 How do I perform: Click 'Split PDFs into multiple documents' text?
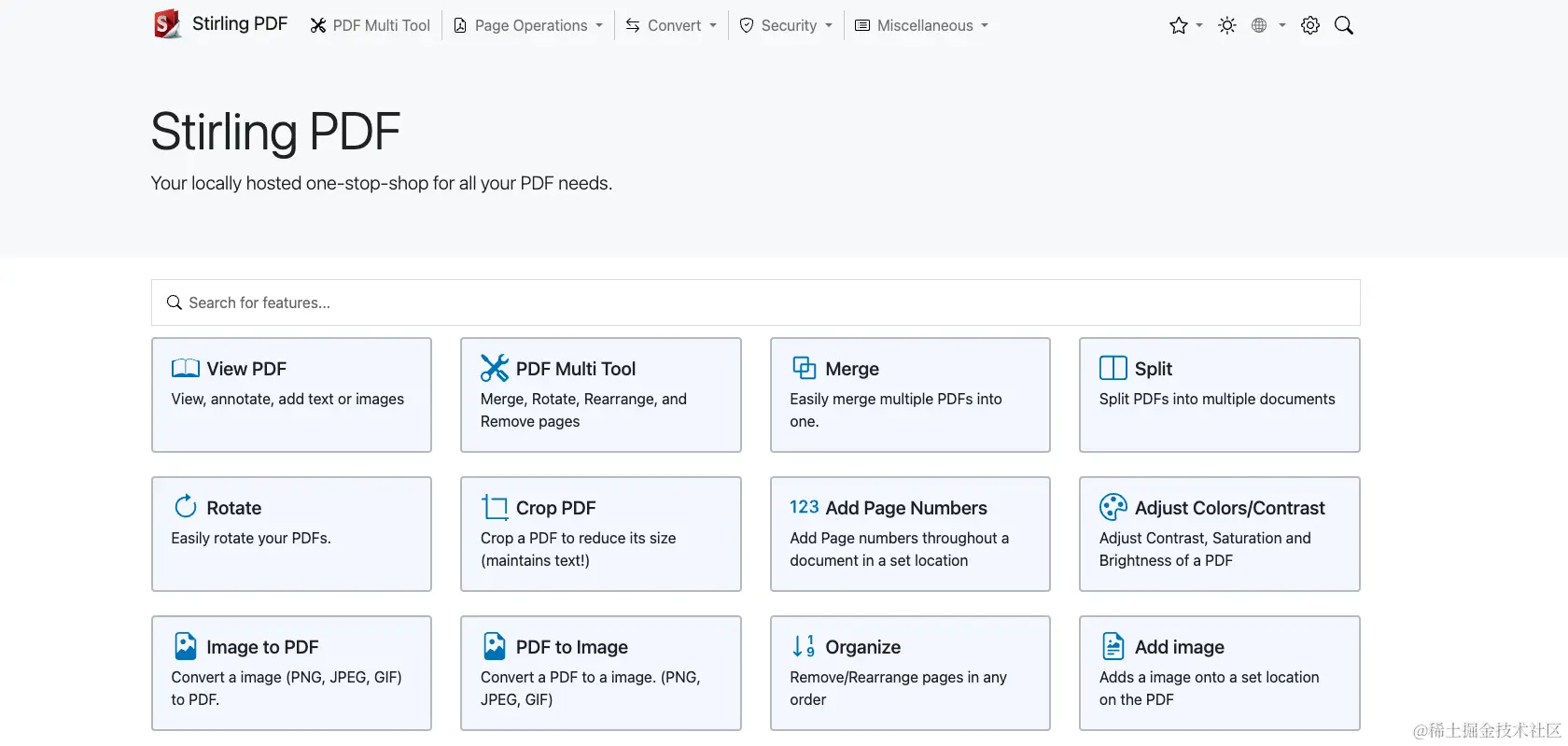tap(1217, 399)
